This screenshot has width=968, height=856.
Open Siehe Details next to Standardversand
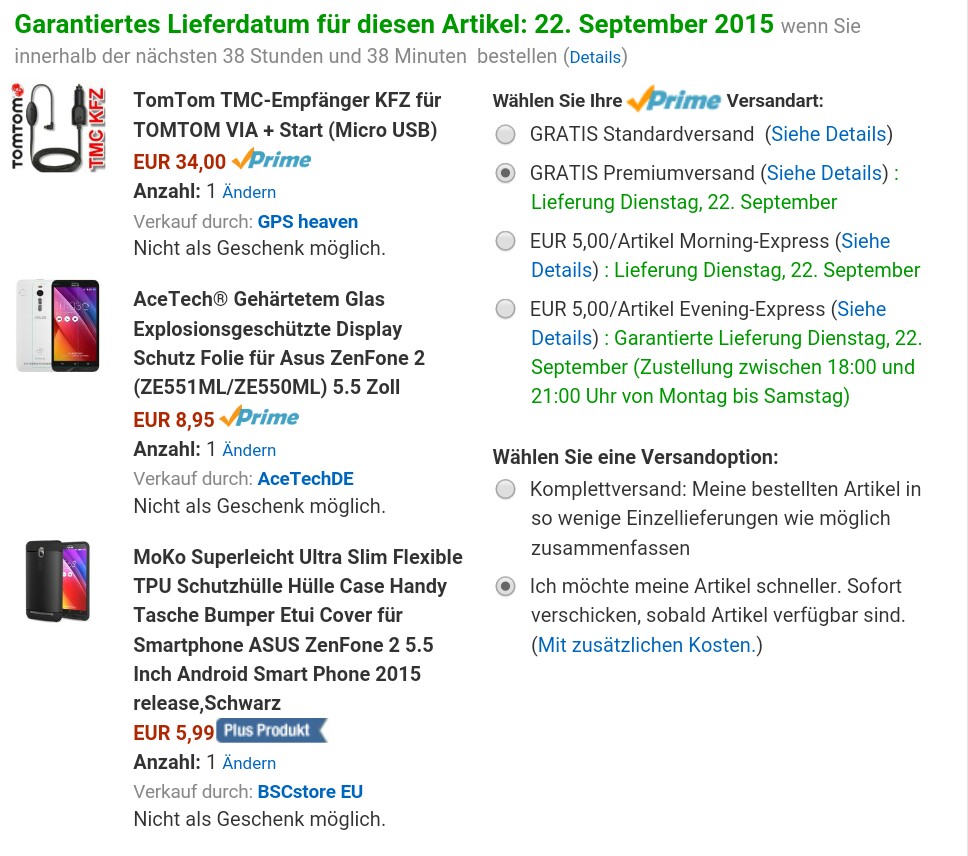click(x=828, y=134)
